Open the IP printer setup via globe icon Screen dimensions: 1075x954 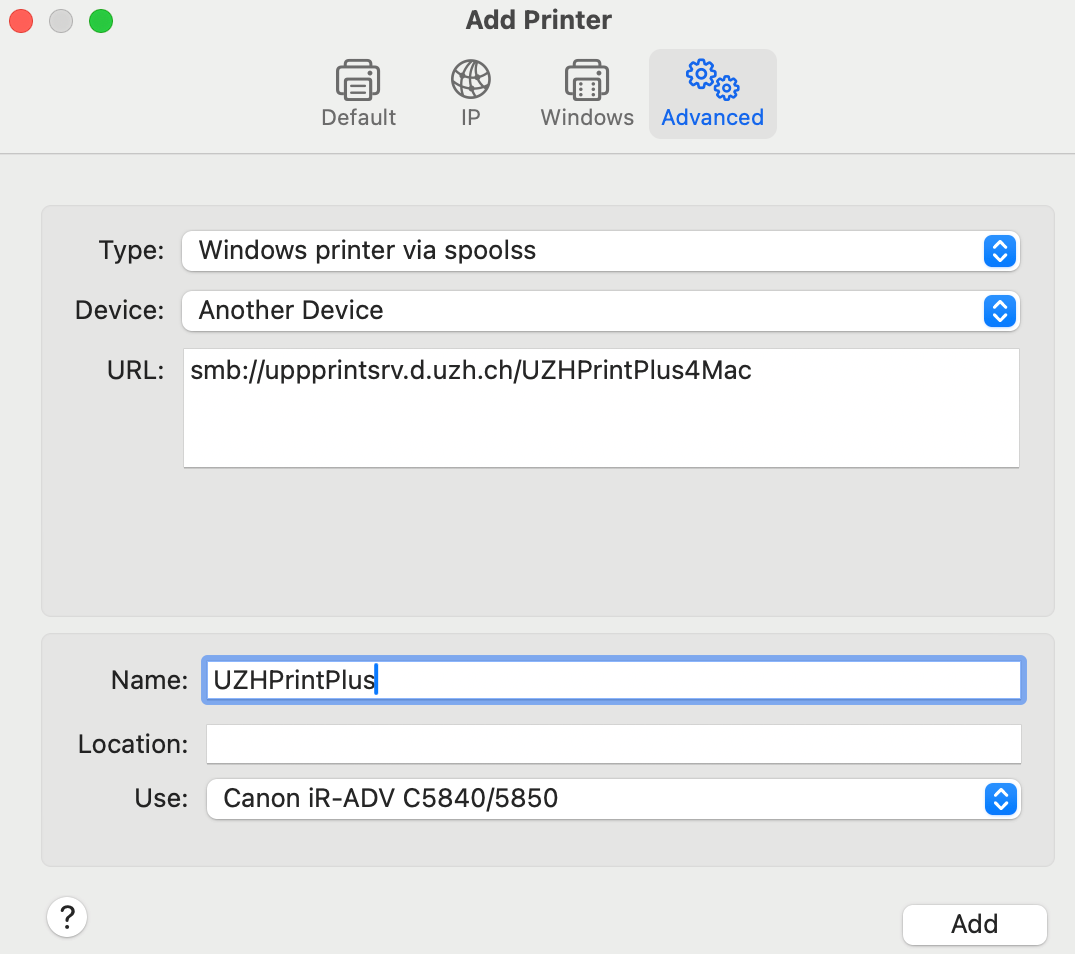point(469,80)
